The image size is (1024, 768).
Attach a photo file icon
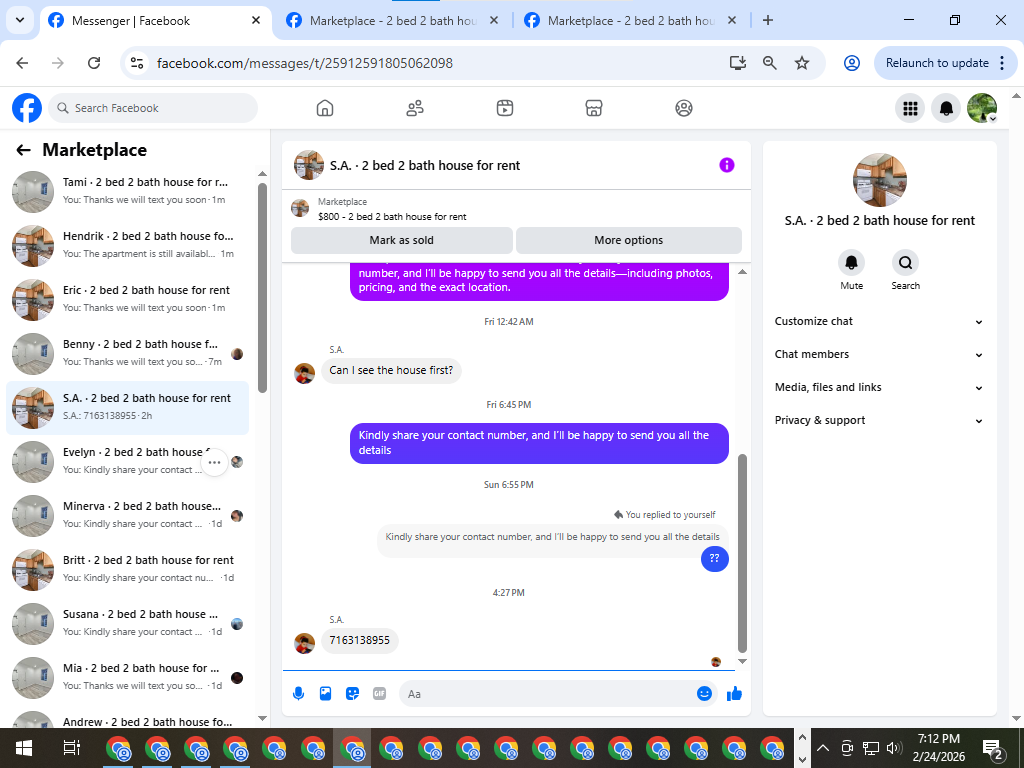[325, 694]
